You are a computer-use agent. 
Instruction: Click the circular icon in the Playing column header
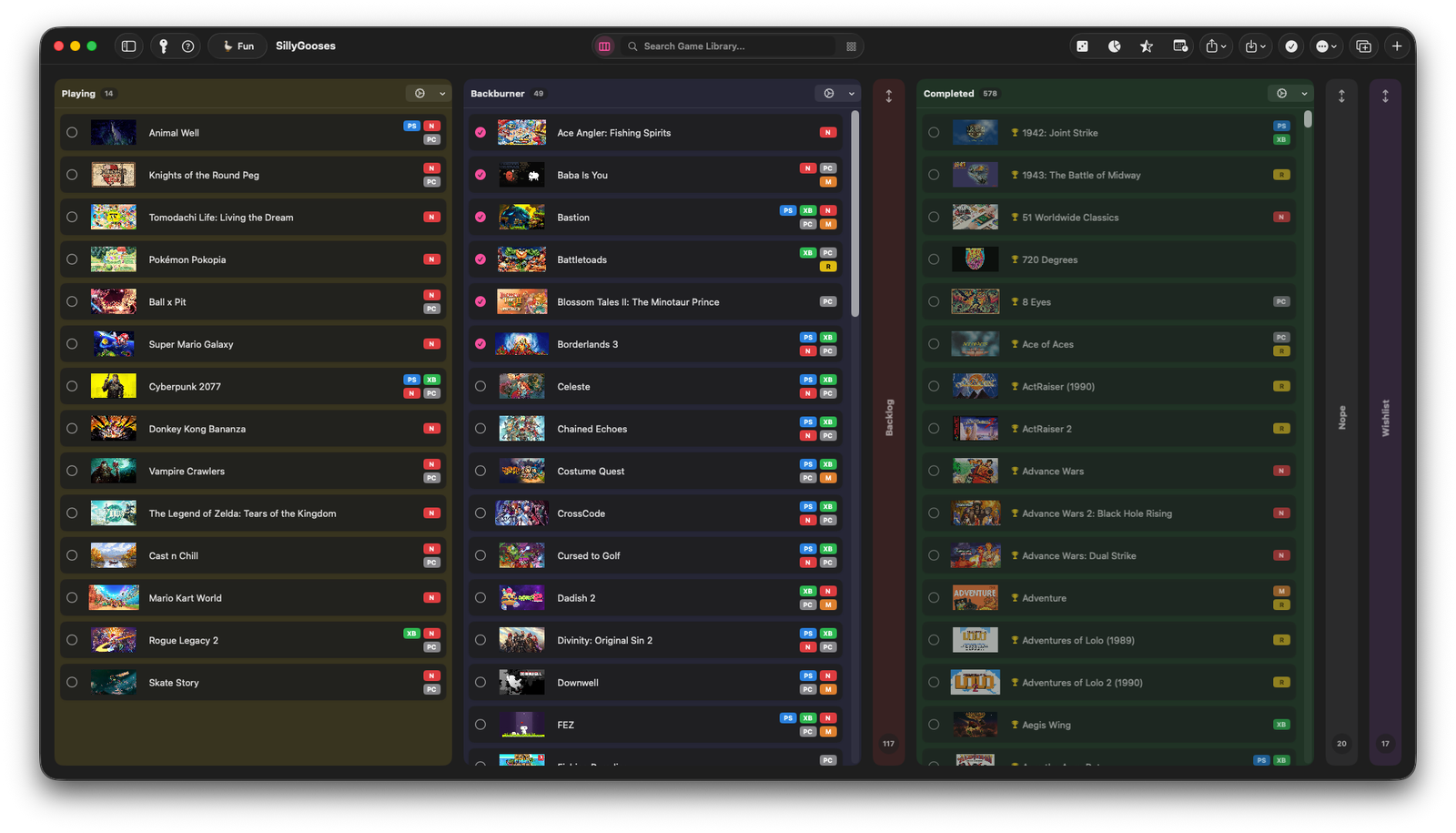[420, 94]
